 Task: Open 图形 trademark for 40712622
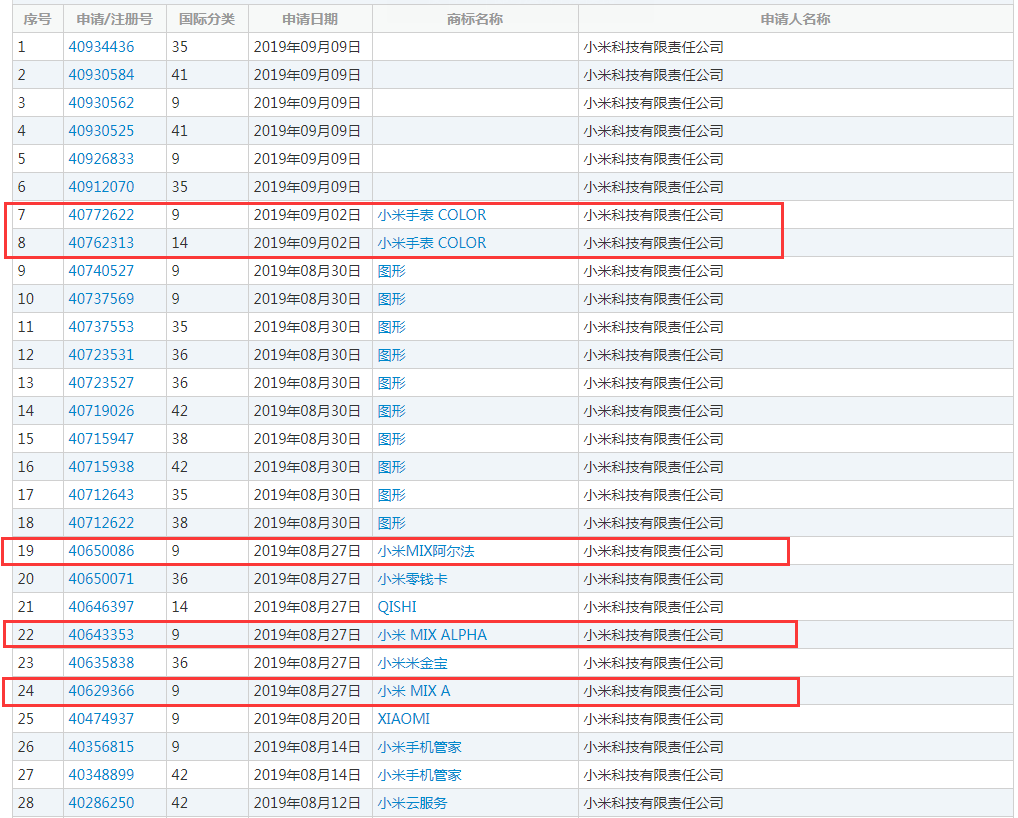pyautogui.click(x=391, y=523)
